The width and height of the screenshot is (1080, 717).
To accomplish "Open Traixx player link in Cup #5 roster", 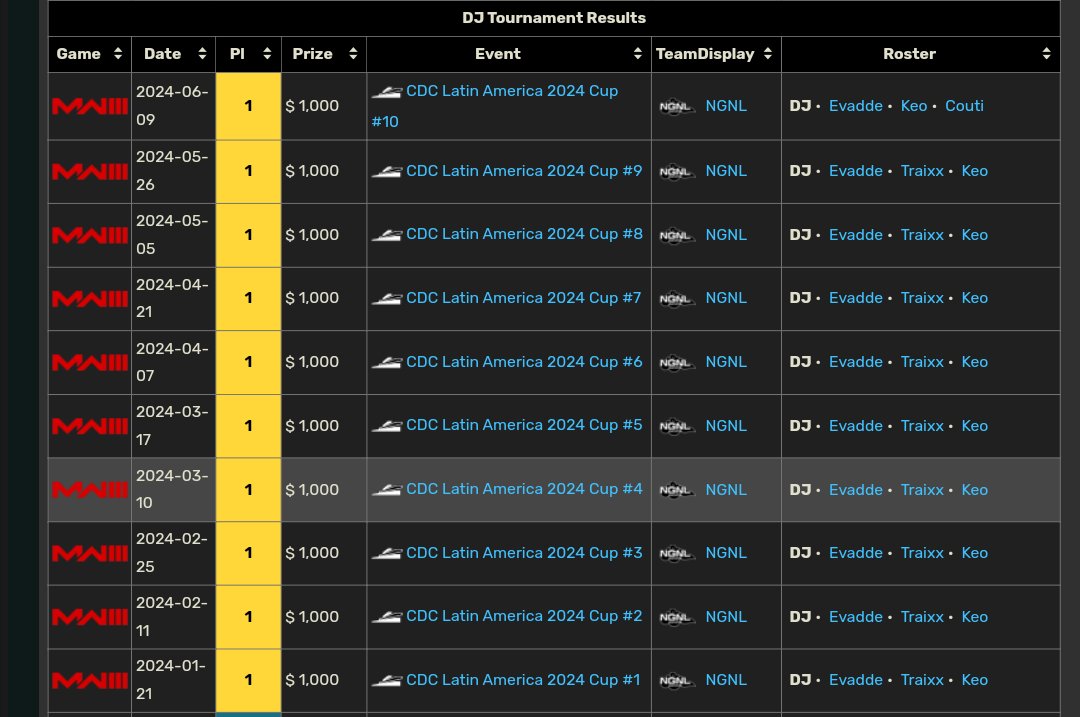I will (922, 426).
